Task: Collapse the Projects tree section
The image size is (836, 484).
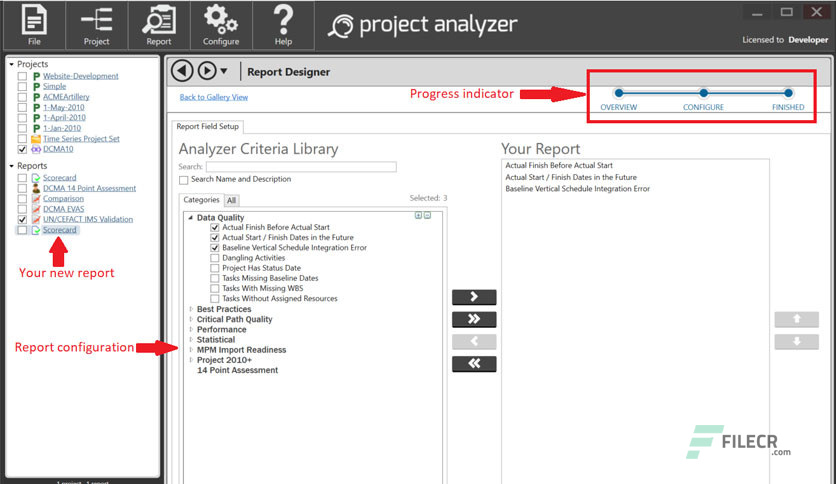Action: coord(11,64)
